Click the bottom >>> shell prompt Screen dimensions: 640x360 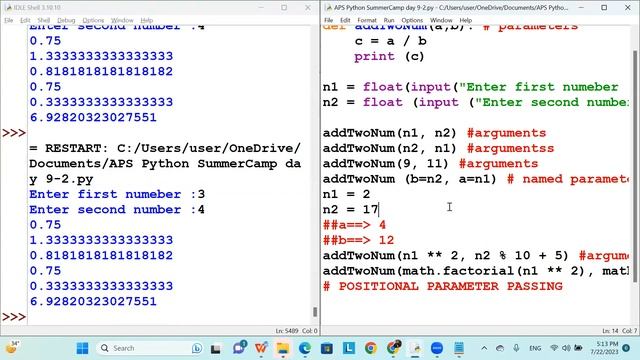pyautogui.click(x=14, y=317)
